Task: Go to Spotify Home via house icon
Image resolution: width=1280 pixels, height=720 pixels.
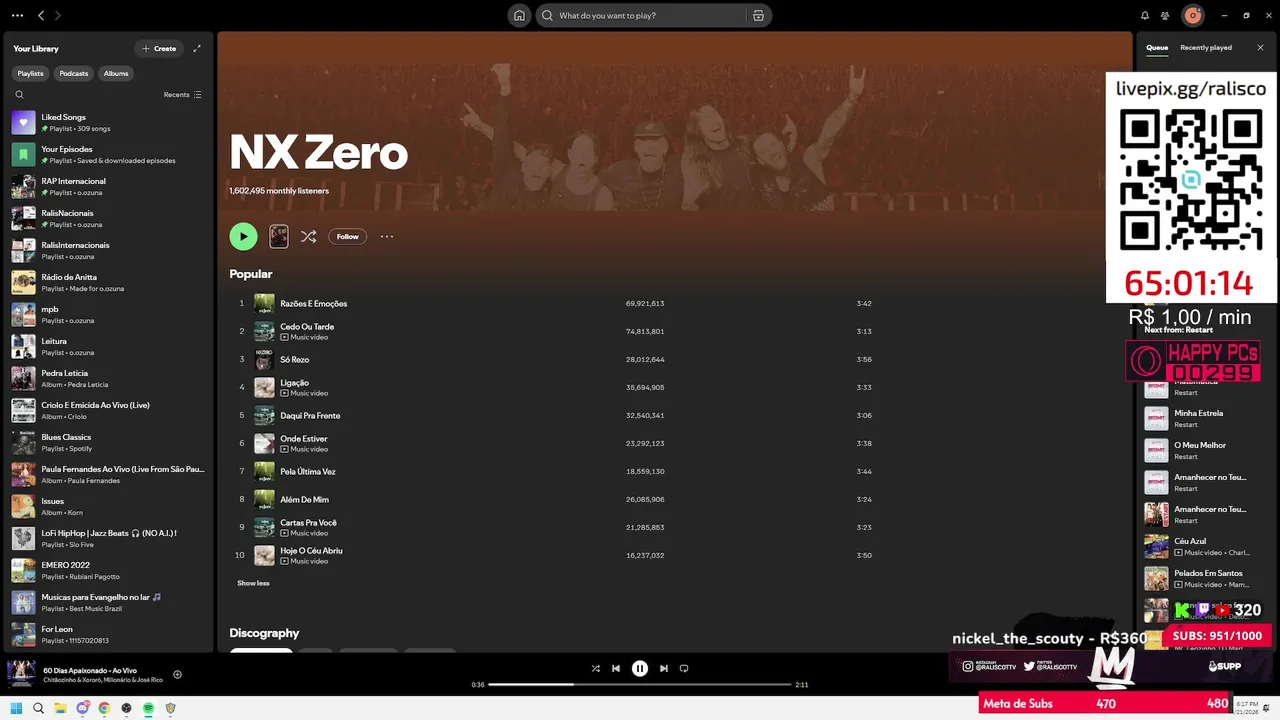Action: (x=519, y=15)
